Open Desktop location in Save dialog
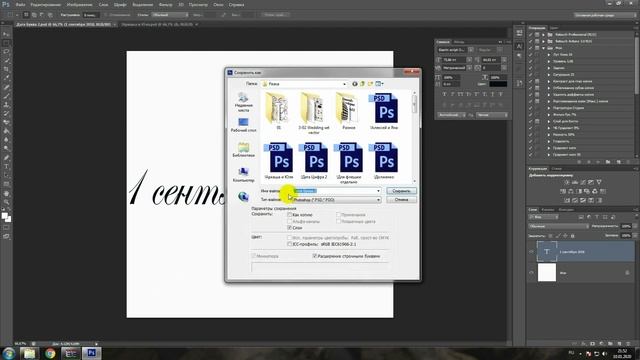 [x=243, y=125]
